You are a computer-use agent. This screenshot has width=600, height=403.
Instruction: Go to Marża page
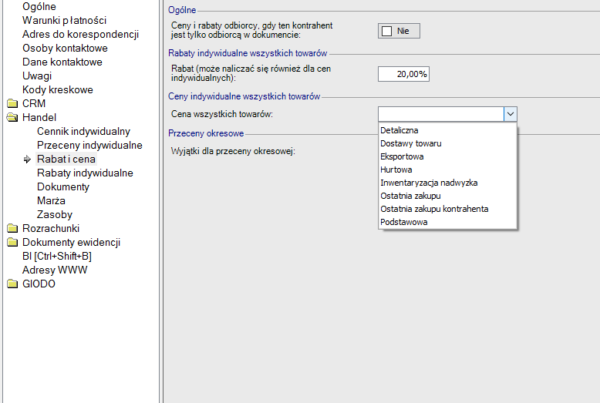(51, 201)
